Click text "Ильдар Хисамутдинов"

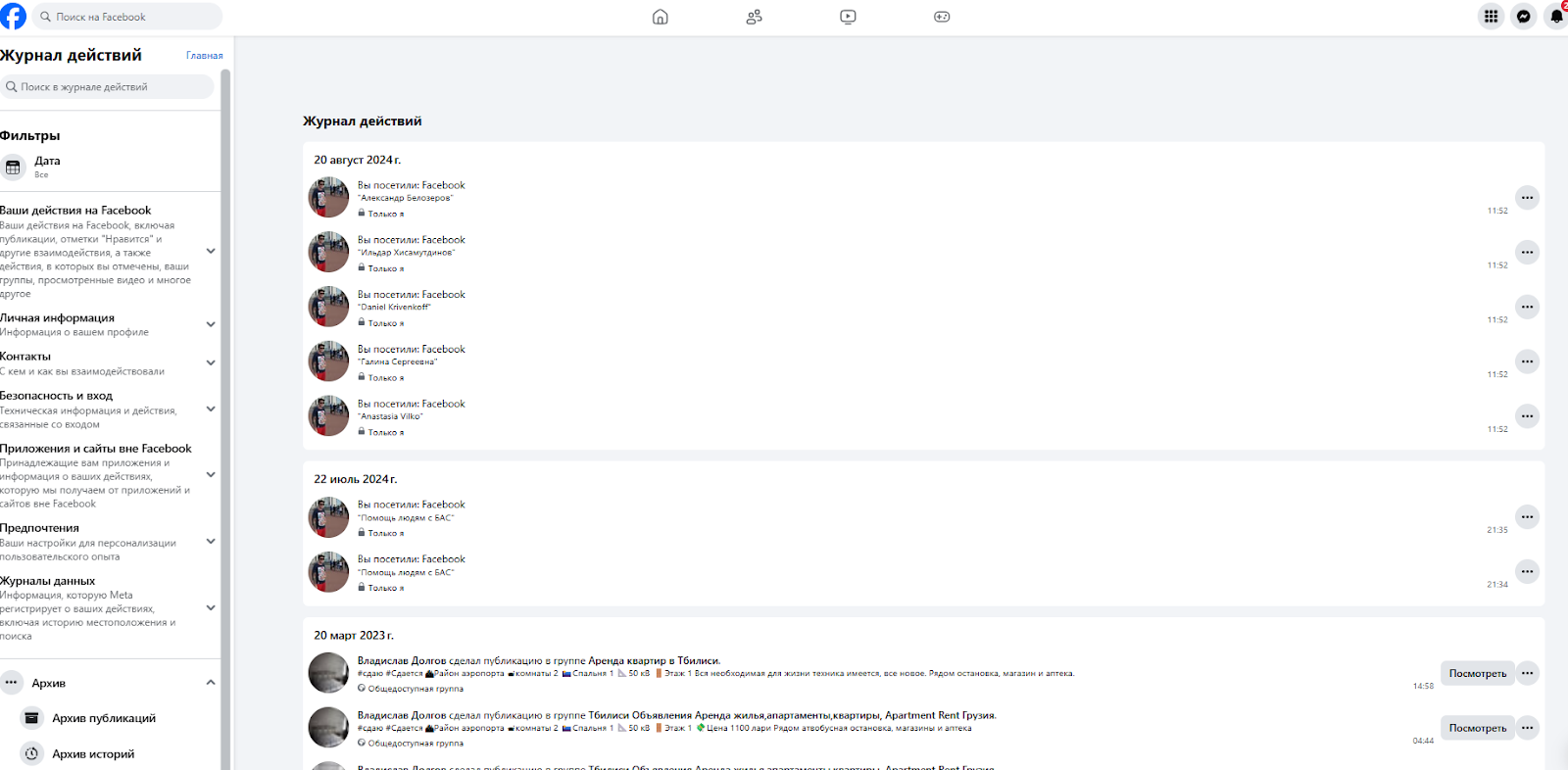[406, 253]
